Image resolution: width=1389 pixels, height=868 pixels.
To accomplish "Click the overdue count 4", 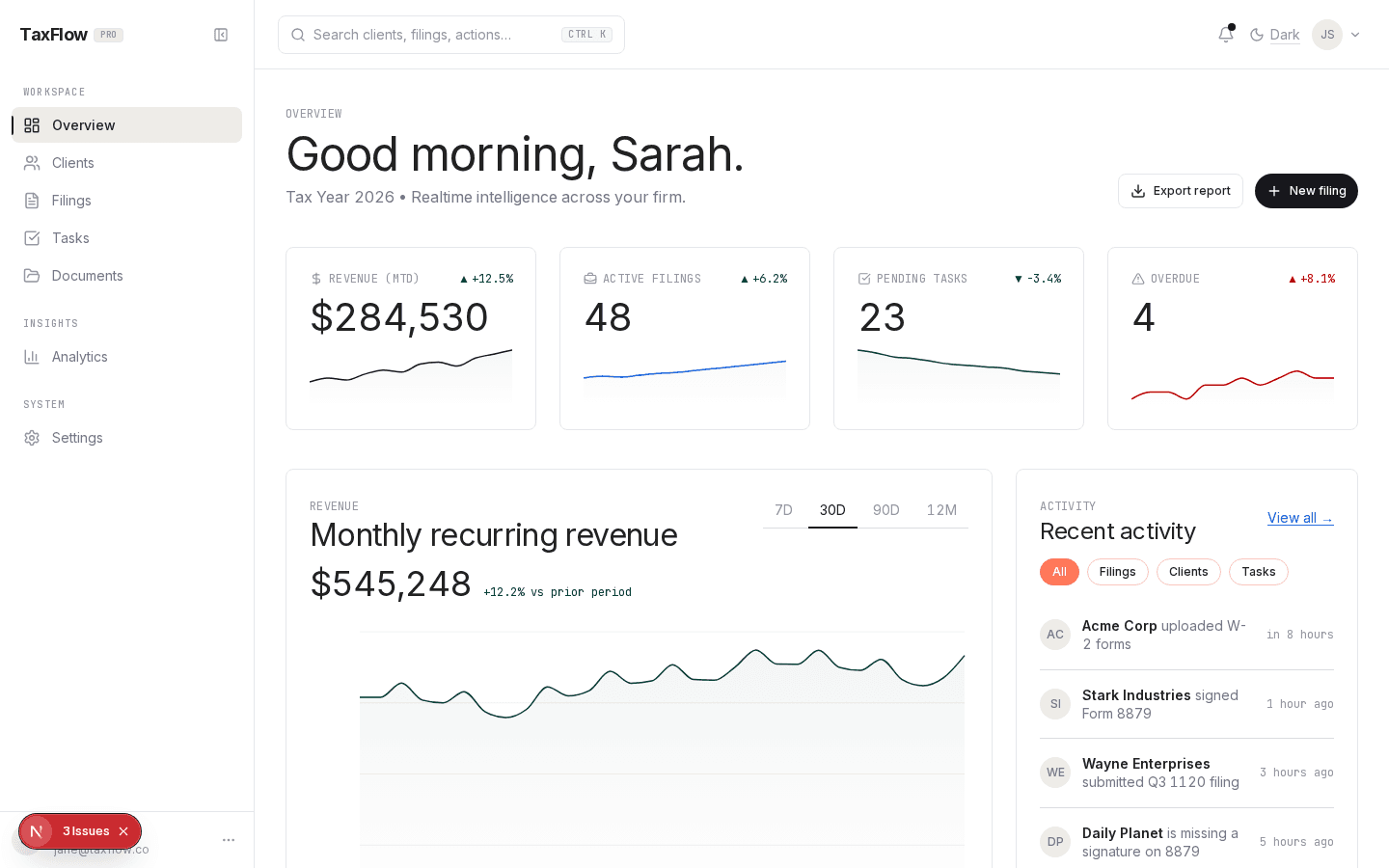I will [x=1144, y=317].
